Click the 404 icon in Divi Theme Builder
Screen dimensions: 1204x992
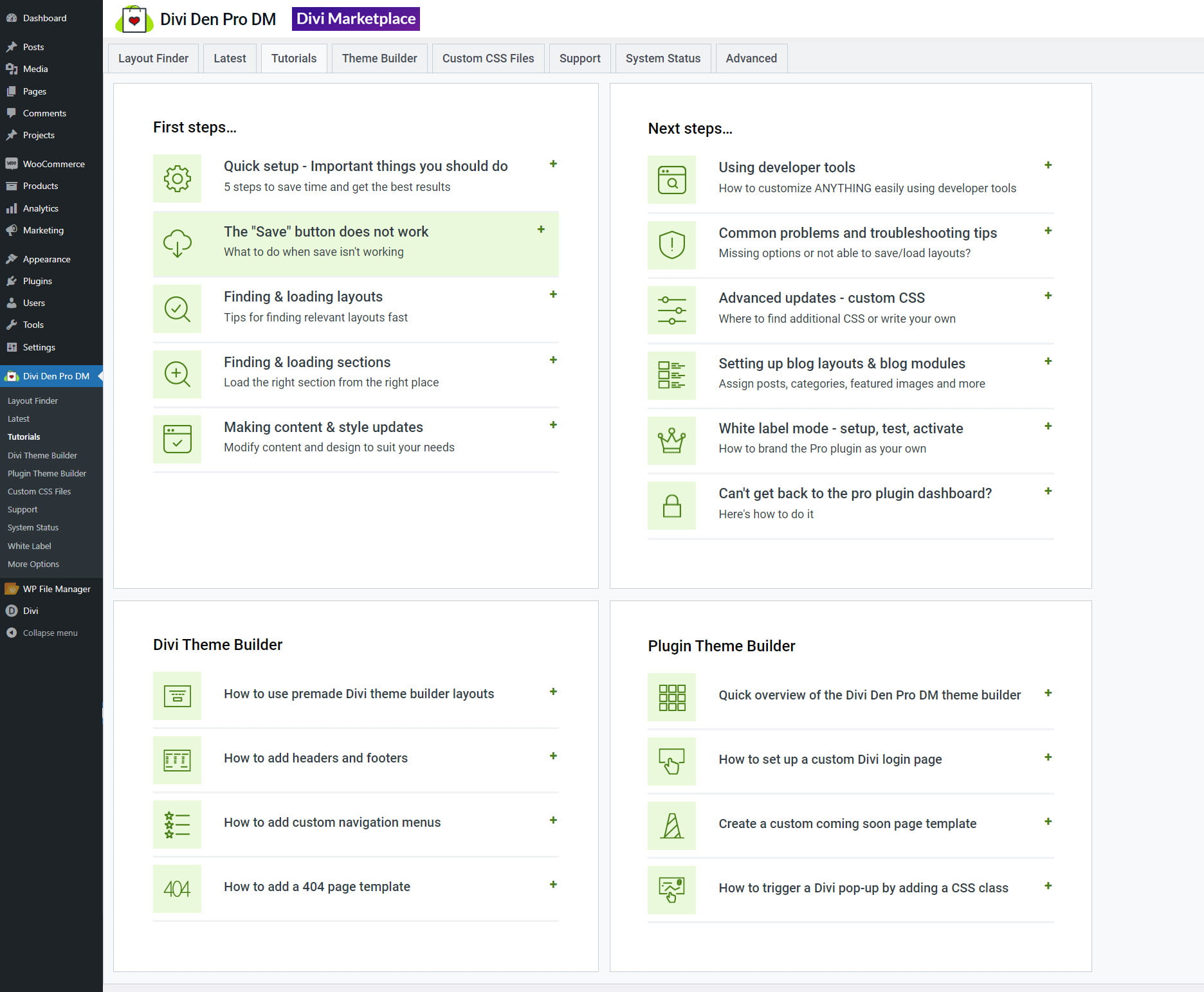(177, 888)
